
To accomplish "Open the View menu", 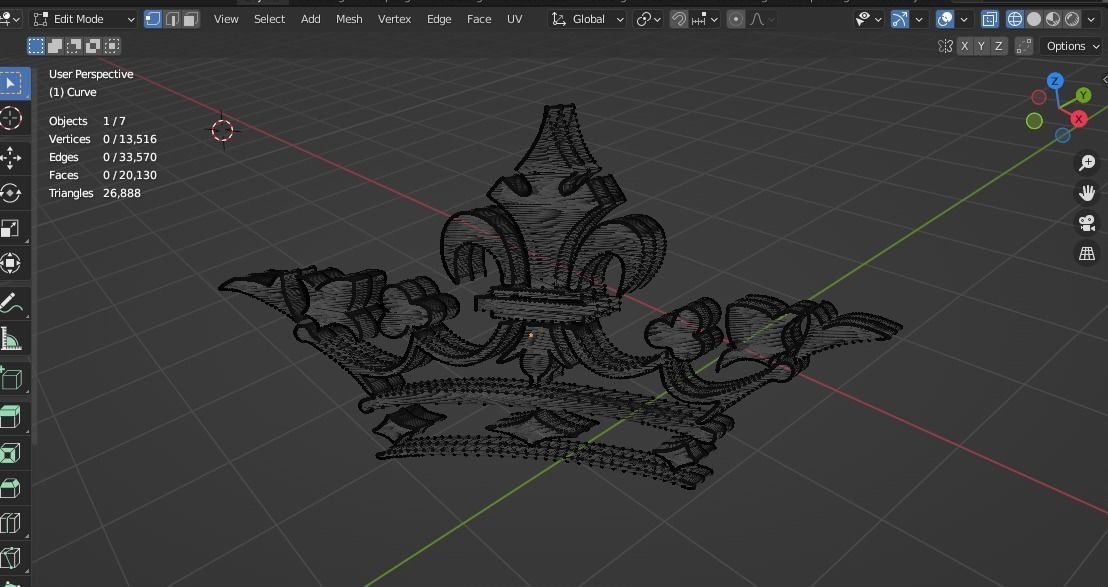I will coord(226,19).
